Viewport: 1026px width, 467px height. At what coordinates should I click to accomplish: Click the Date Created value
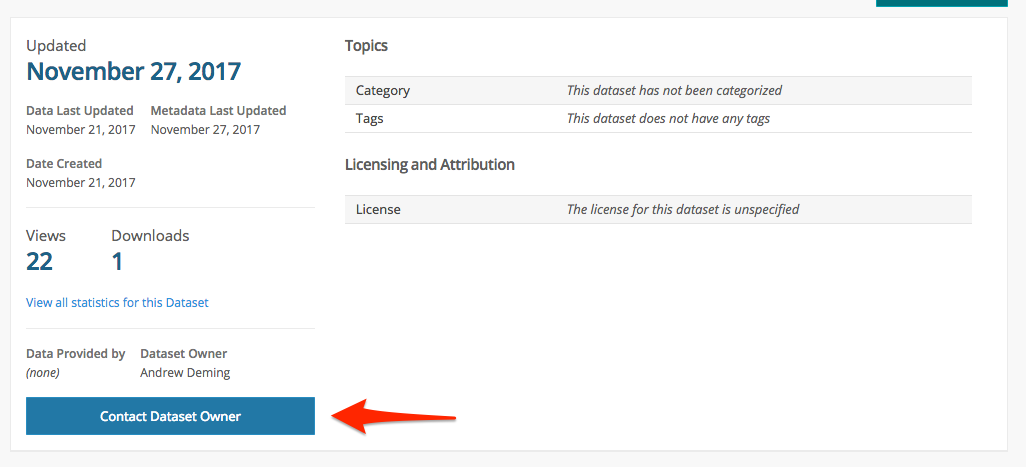[81, 182]
